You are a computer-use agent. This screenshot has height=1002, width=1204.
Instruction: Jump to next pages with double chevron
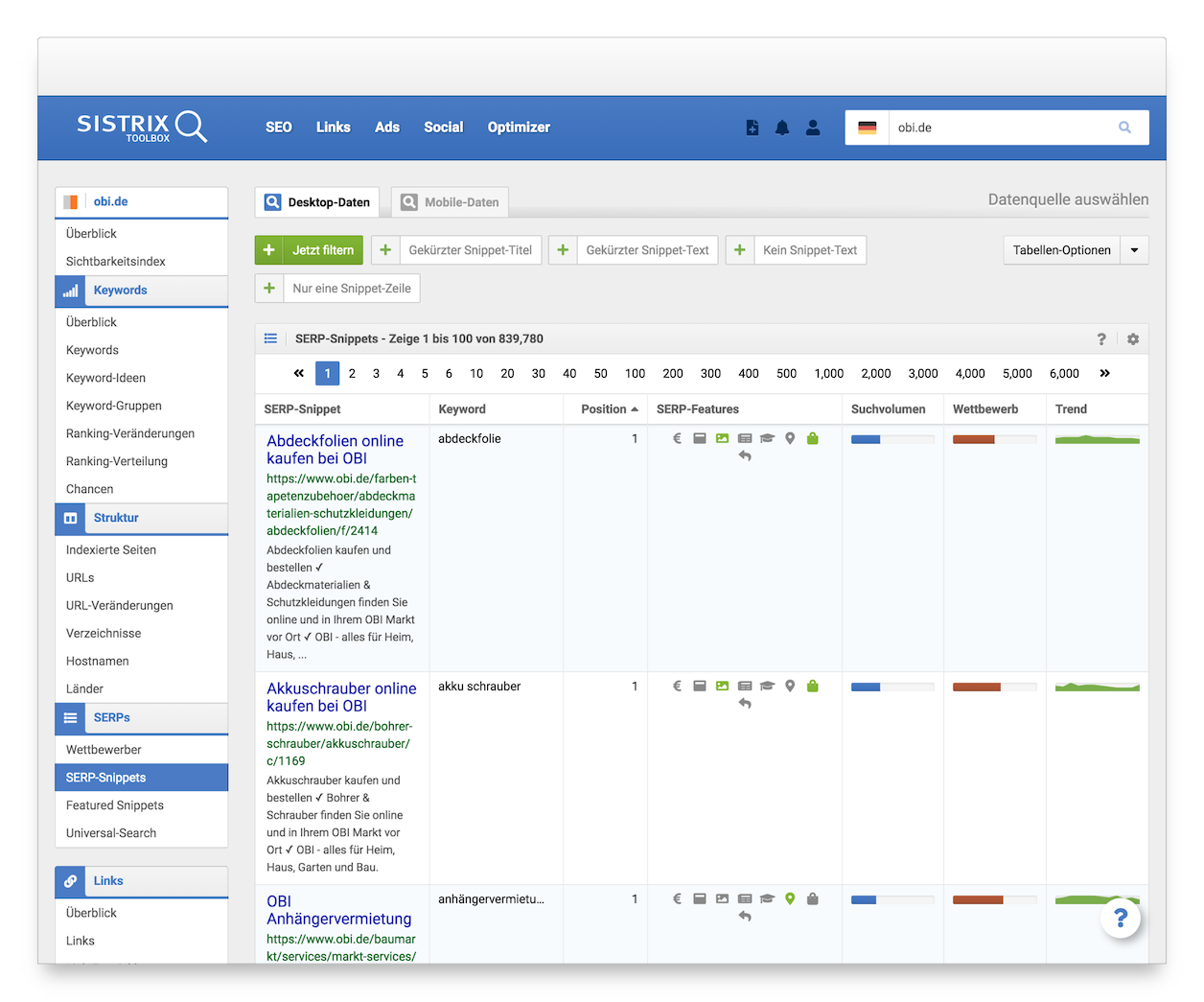point(1104,374)
